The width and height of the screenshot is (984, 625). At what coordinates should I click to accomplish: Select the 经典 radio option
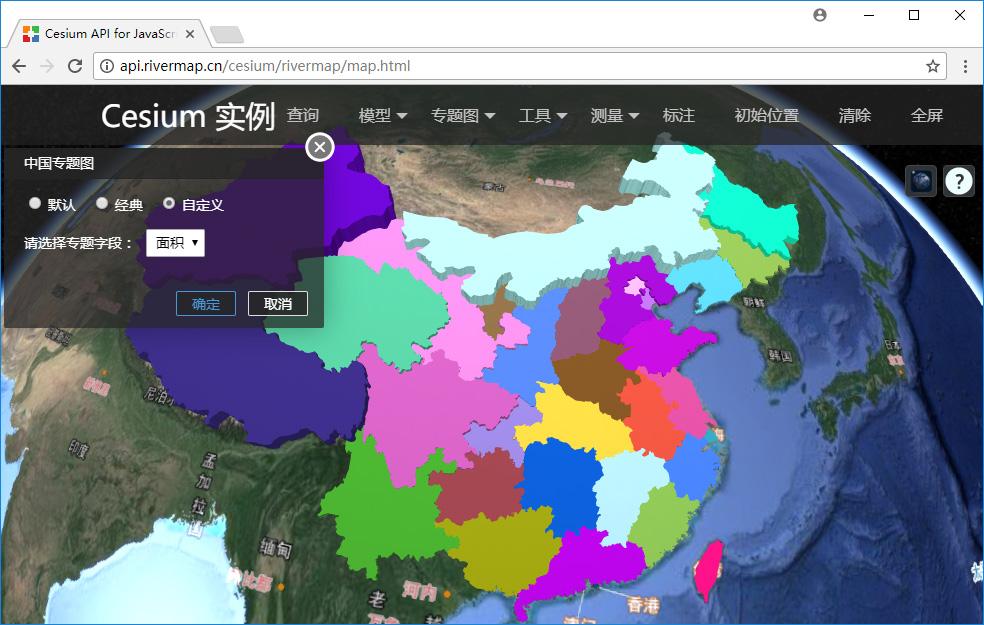102,203
